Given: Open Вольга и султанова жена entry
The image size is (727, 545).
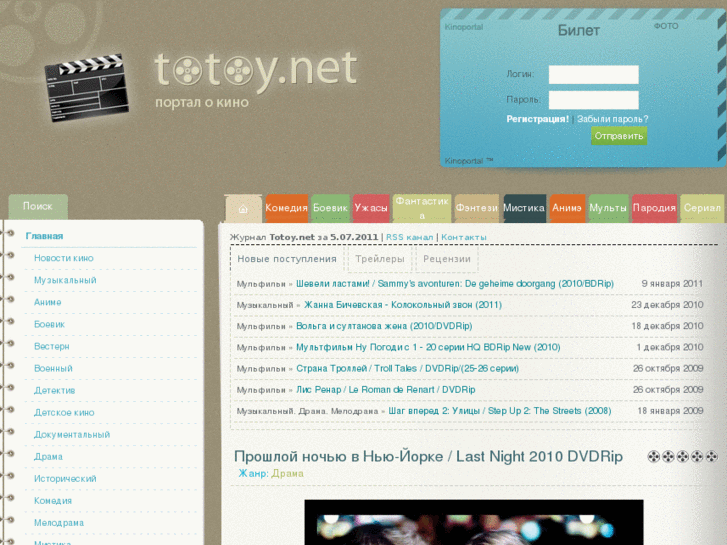Looking at the screenshot, I should click(384, 326).
